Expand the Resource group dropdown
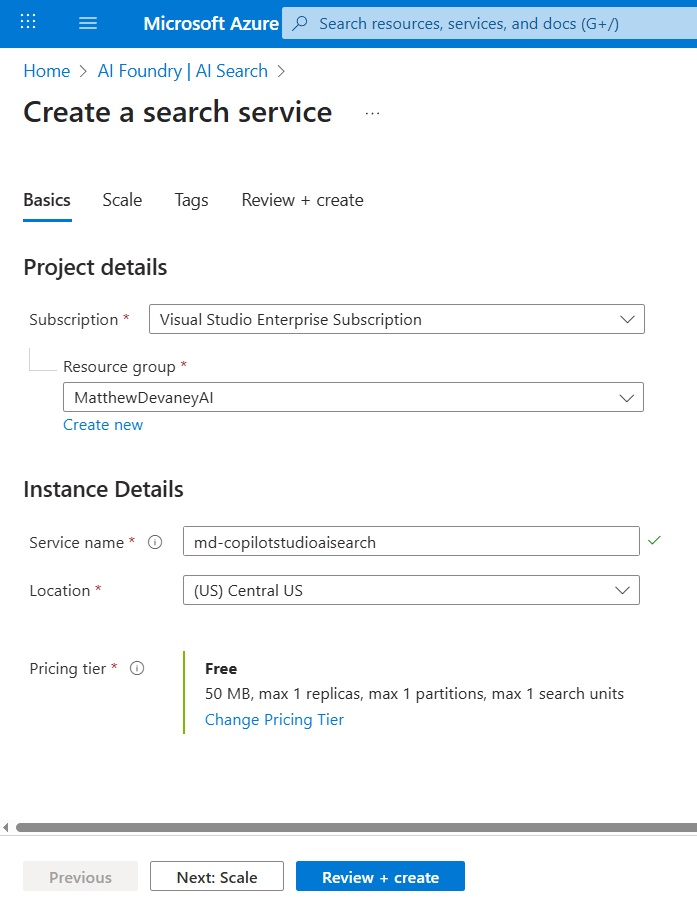Viewport: 697px width, 916px height. (353, 397)
